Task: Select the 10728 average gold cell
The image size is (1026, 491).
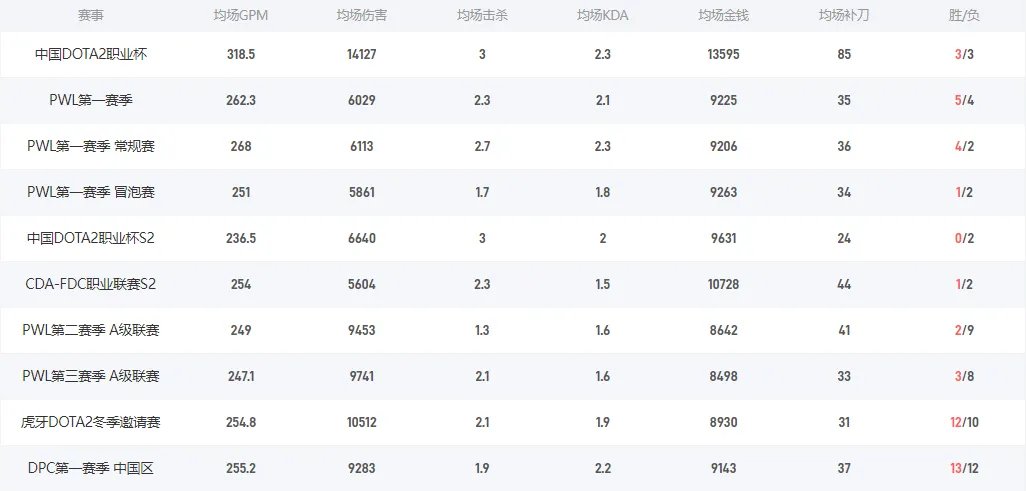Action: click(x=723, y=284)
